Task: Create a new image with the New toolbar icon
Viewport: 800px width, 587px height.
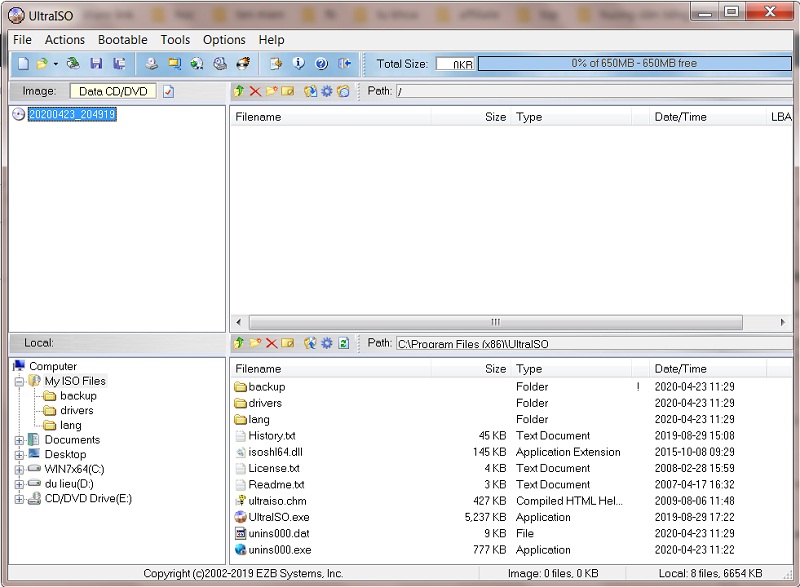Action: point(23,63)
